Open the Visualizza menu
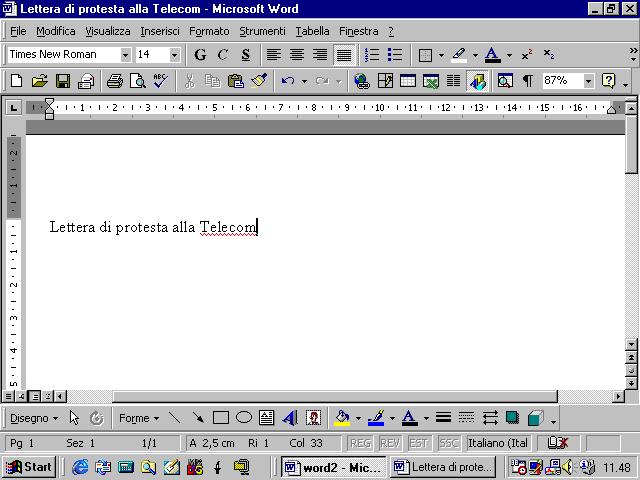The height and width of the screenshot is (480, 640). pos(108,31)
